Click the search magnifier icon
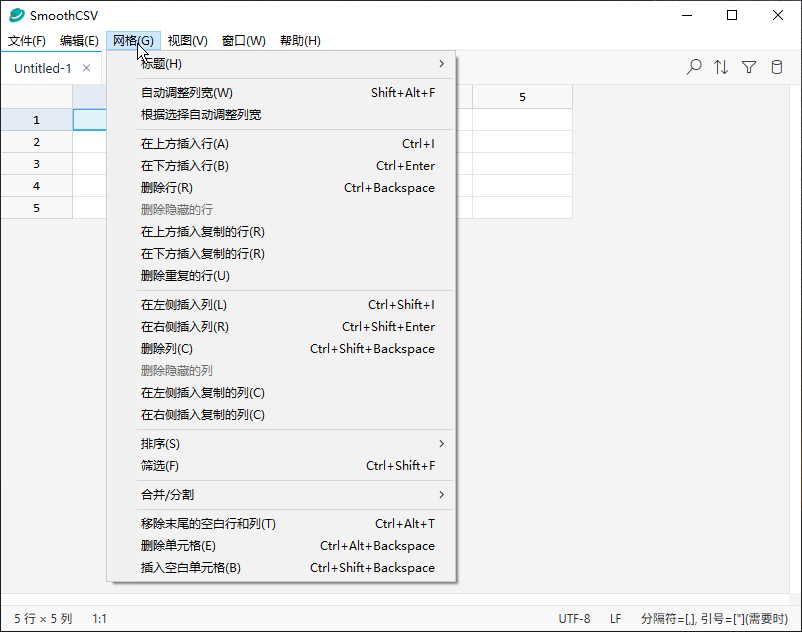Viewport: 802px width, 632px height. point(694,67)
